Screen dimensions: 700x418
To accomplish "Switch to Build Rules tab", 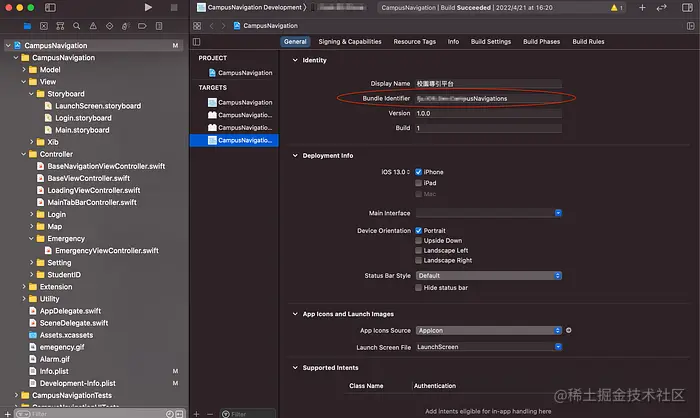I will pyautogui.click(x=588, y=42).
